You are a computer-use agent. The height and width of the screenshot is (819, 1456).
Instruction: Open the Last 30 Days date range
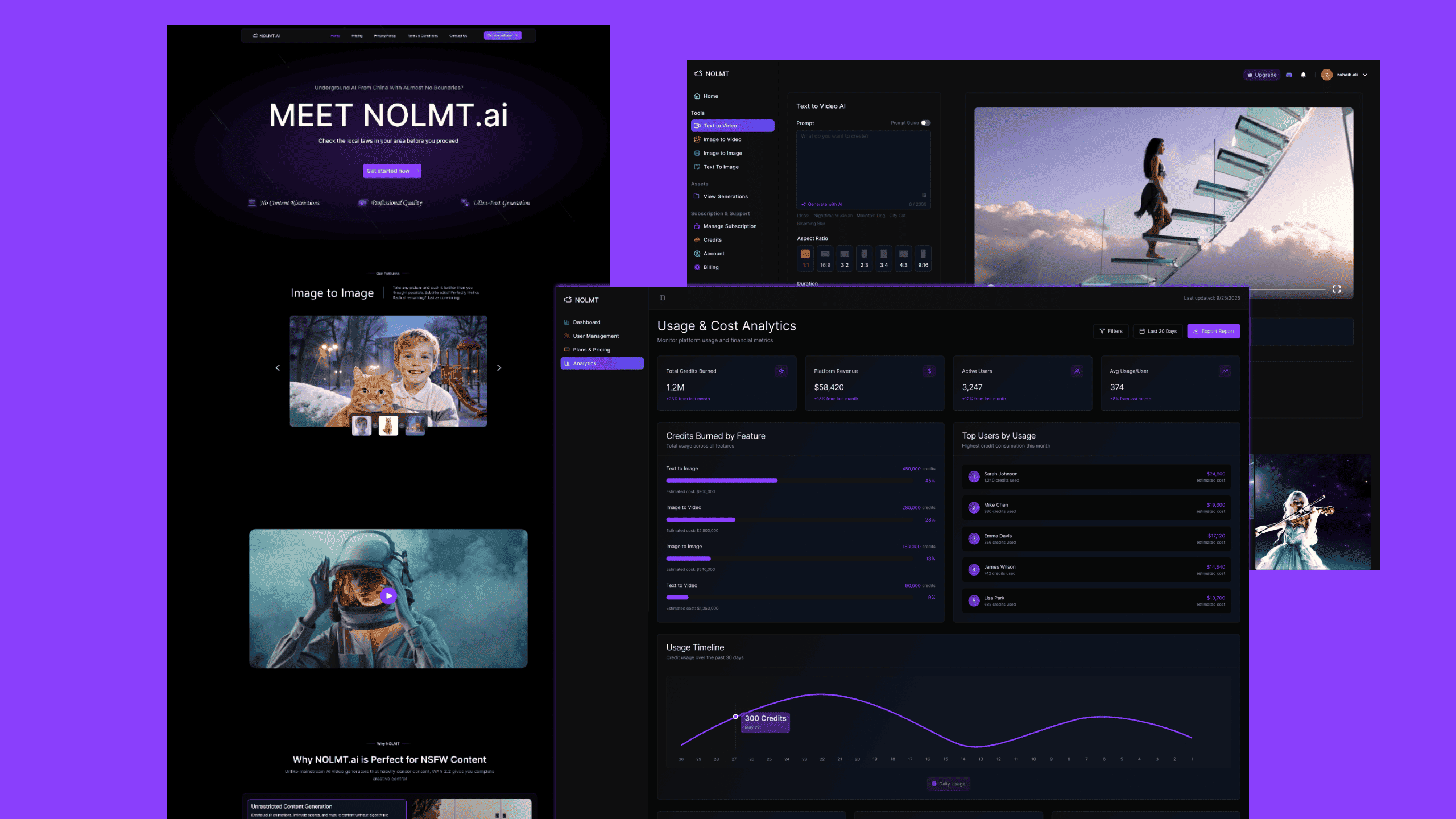pos(1158,331)
